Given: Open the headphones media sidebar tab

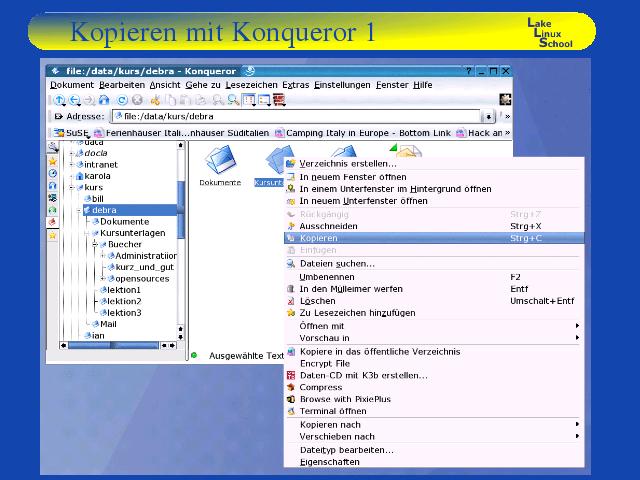Looking at the screenshot, I should pyautogui.click(x=53, y=186).
